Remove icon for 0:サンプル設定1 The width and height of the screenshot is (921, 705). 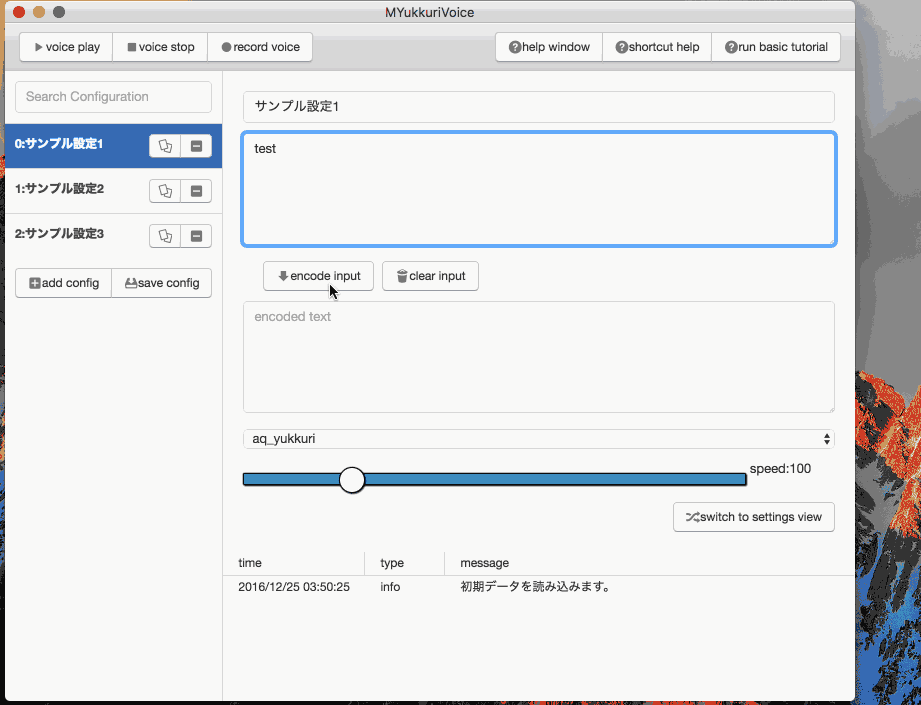[x=196, y=146]
